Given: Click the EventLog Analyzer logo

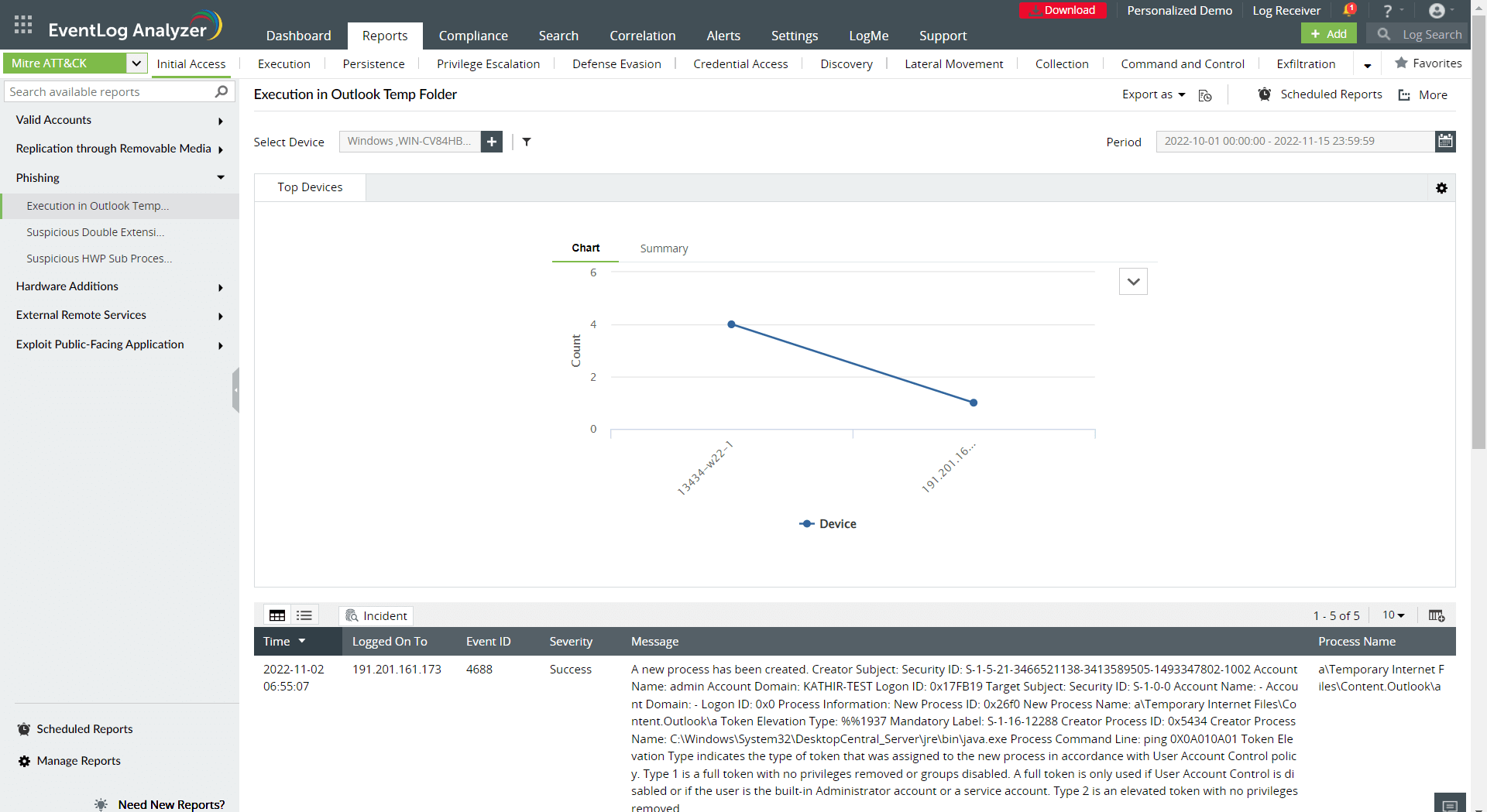Looking at the screenshot, I should pyautogui.click(x=136, y=26).
